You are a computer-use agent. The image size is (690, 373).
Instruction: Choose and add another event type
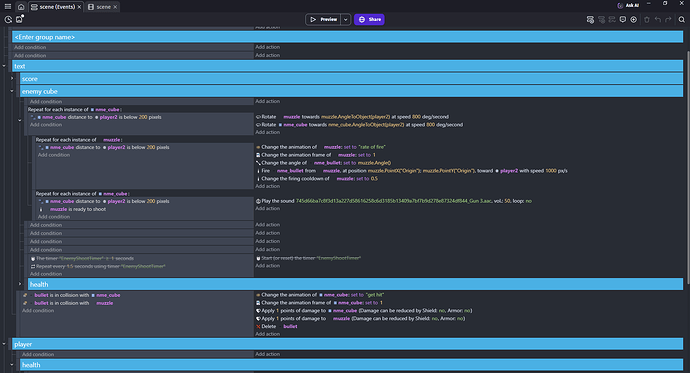(634, 19)
